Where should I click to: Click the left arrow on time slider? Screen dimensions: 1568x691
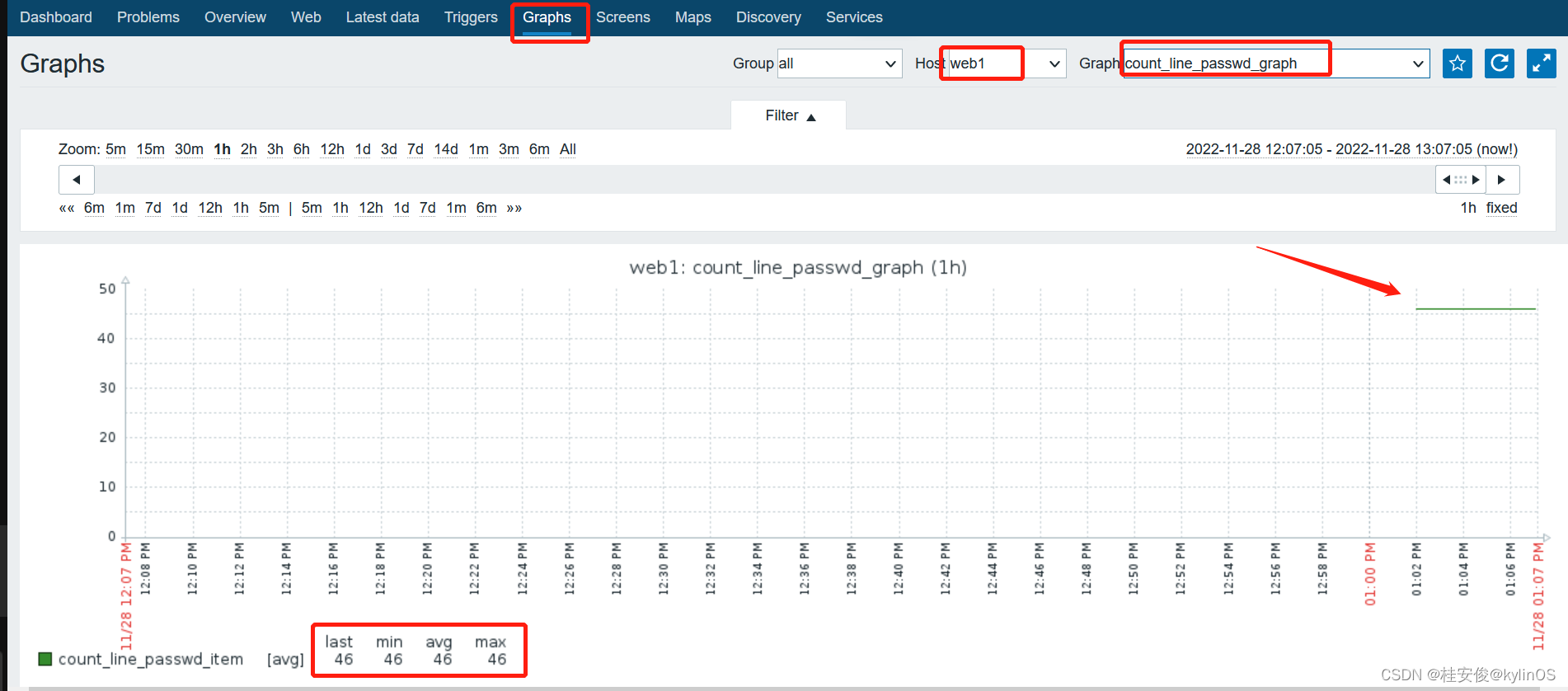(77, 180)
